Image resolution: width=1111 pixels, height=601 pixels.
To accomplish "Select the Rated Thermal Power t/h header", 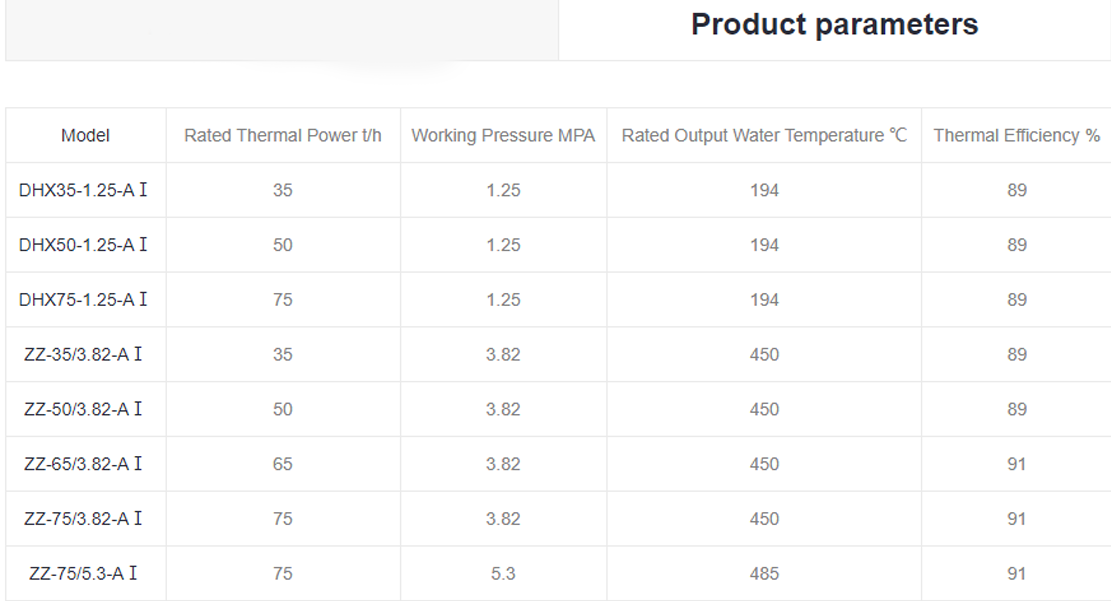I will click(x=283, y=135).
